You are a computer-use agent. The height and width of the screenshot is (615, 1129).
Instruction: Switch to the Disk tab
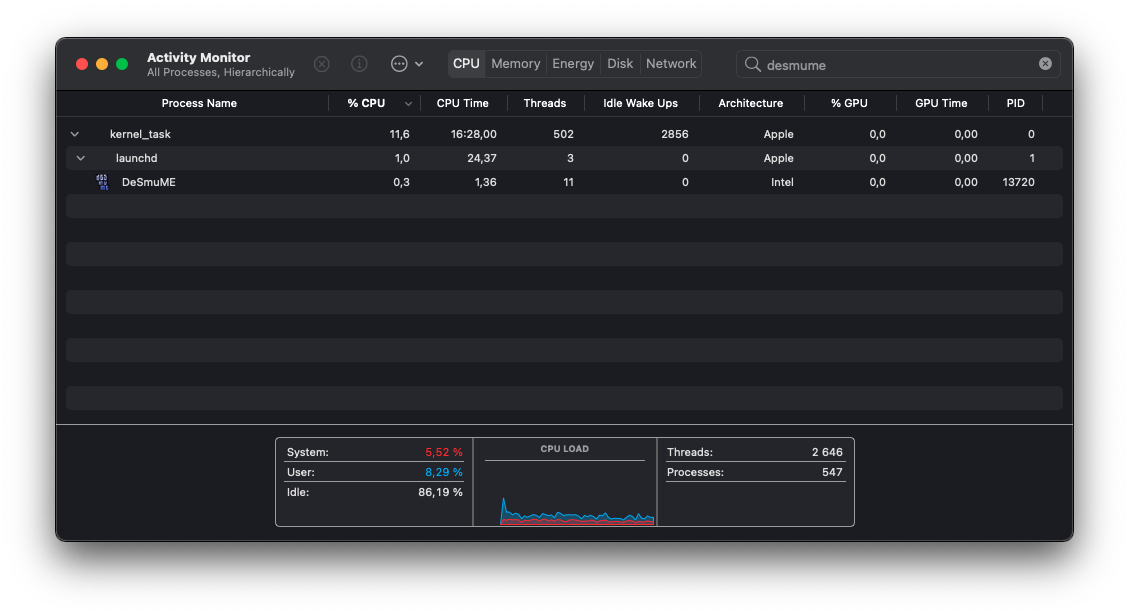(620, 64)
